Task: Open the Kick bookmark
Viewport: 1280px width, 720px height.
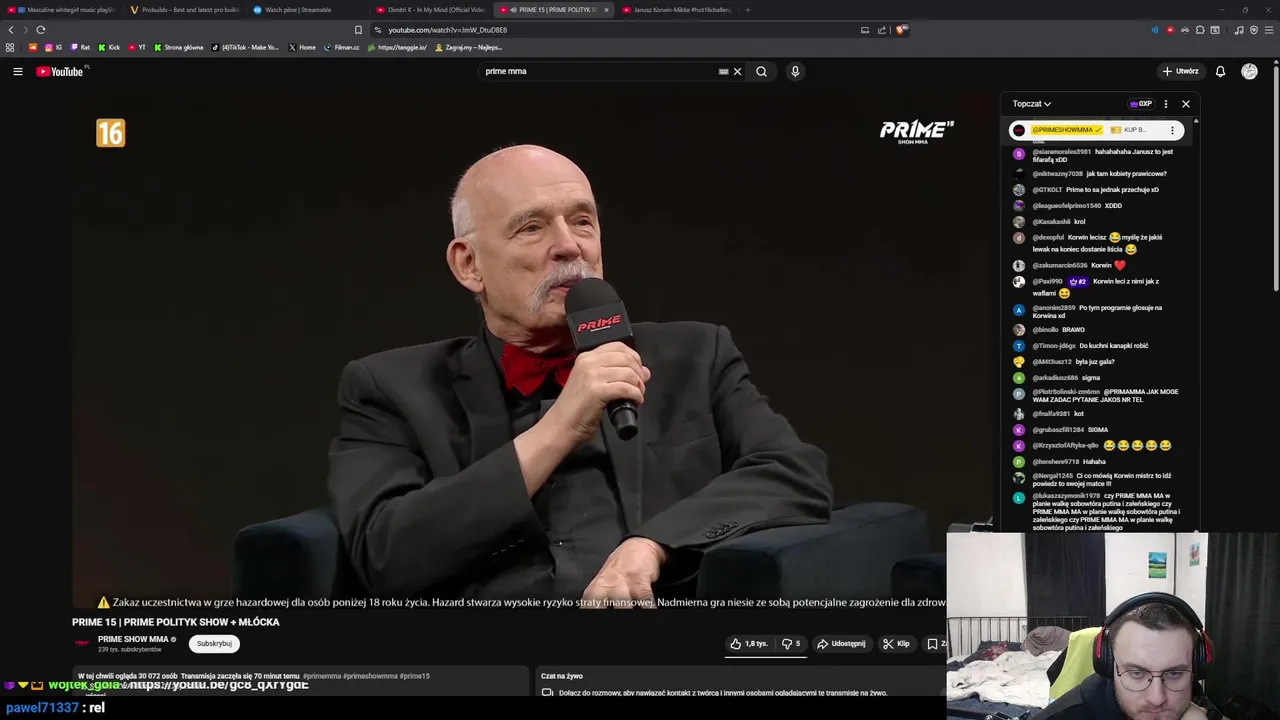Action: [109, 47]
